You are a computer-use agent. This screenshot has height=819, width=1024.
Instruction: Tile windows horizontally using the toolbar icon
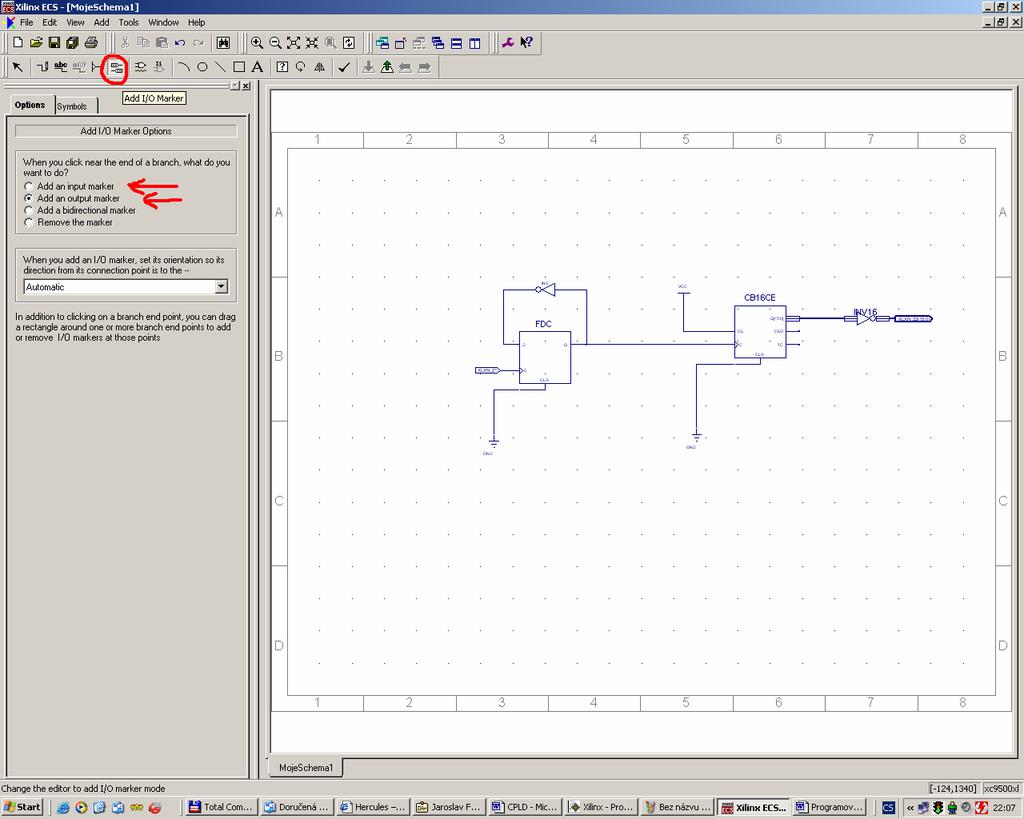click(x=456, y=43)
